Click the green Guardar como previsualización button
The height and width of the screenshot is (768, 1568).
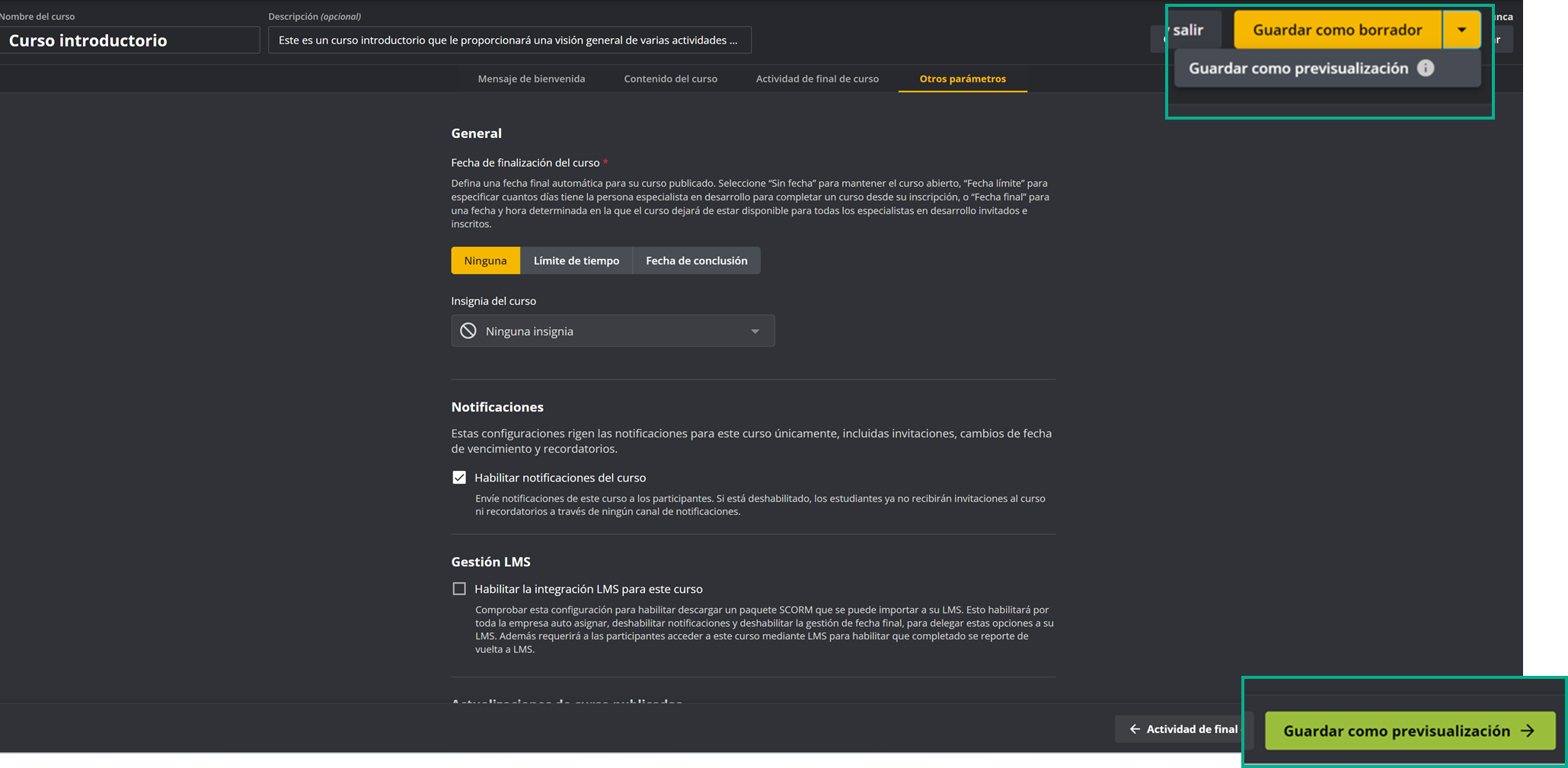(1410, 731)
